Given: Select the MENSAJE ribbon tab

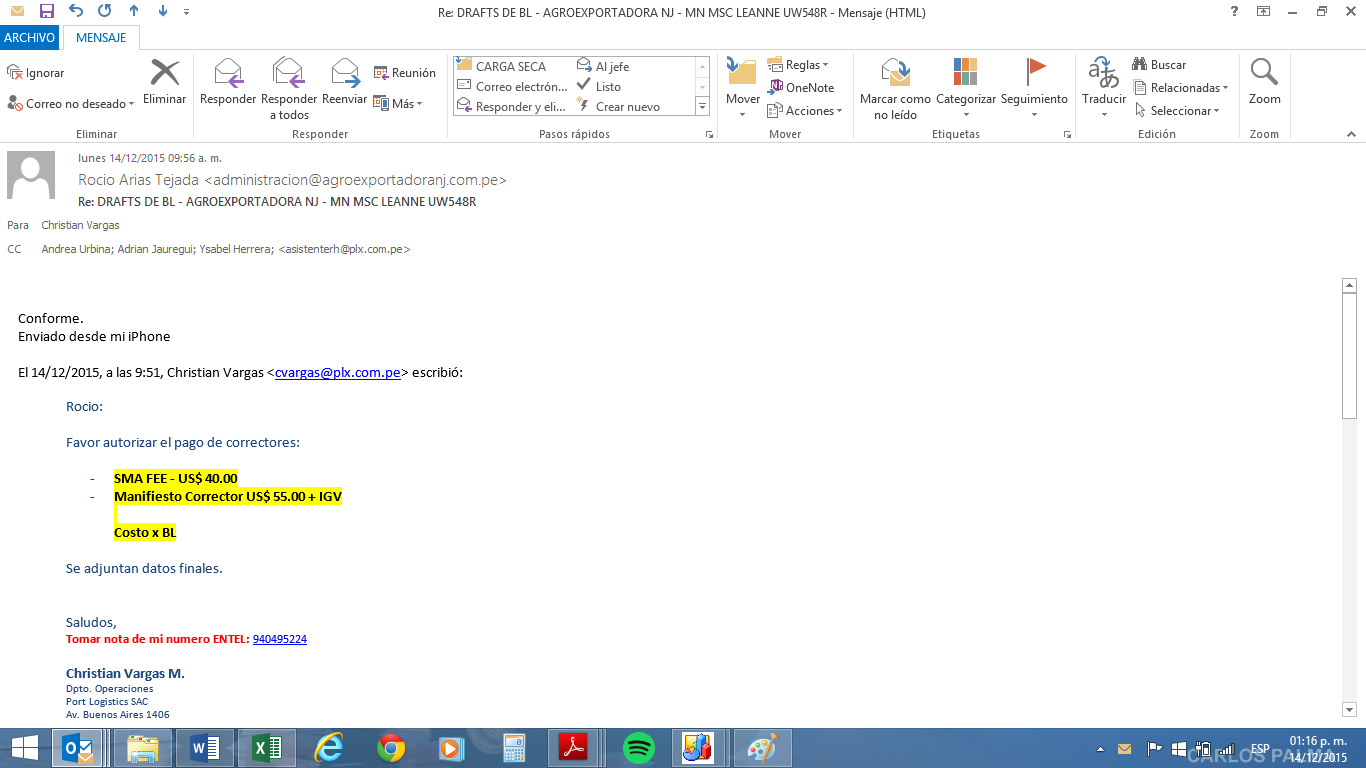Looking at the screenshot, I should tap(101, 38).
